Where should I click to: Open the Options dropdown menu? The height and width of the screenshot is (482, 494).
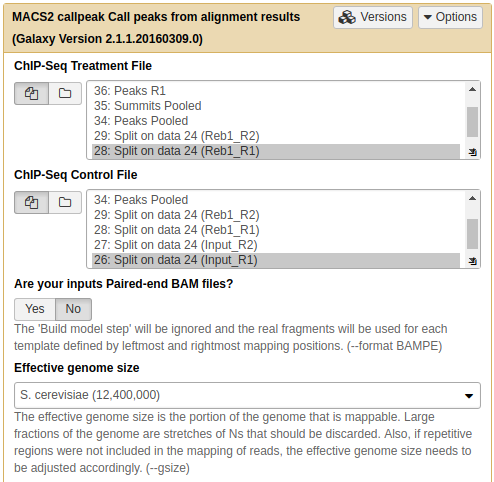pos(450,17)
